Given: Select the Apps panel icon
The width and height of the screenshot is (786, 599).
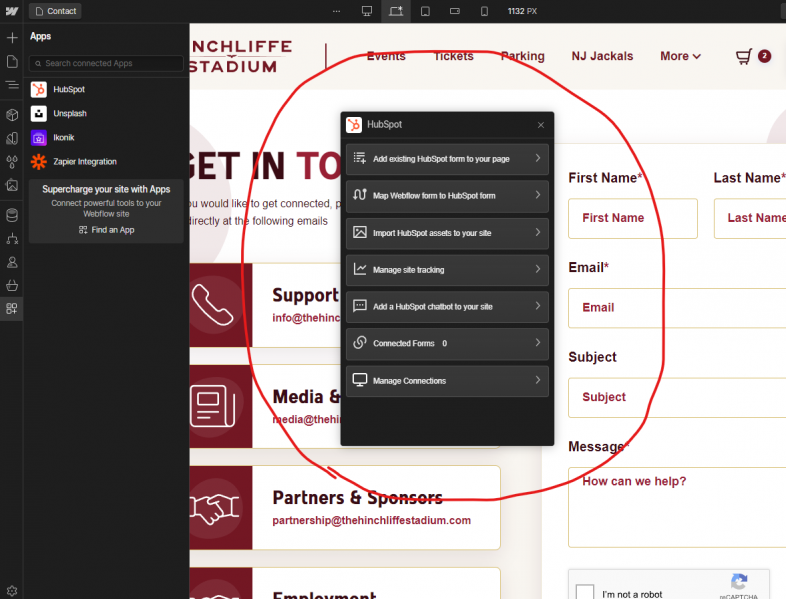Looking at the screenshot, I should click(12, 308).
